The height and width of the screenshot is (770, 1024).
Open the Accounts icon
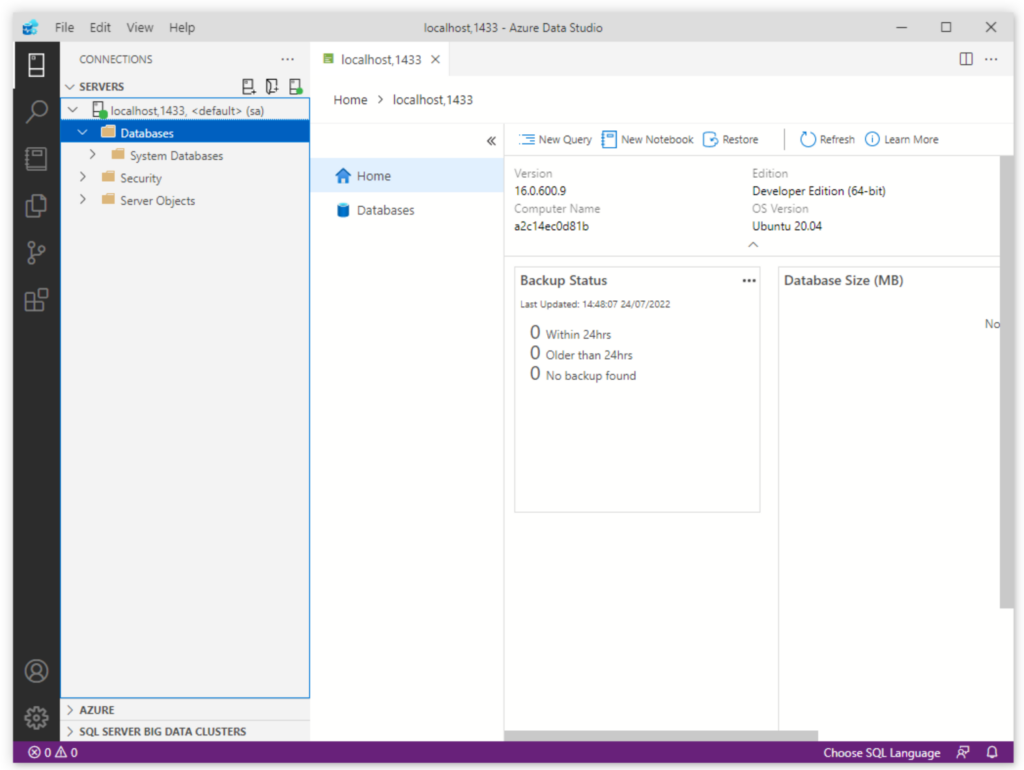(36, 671)
